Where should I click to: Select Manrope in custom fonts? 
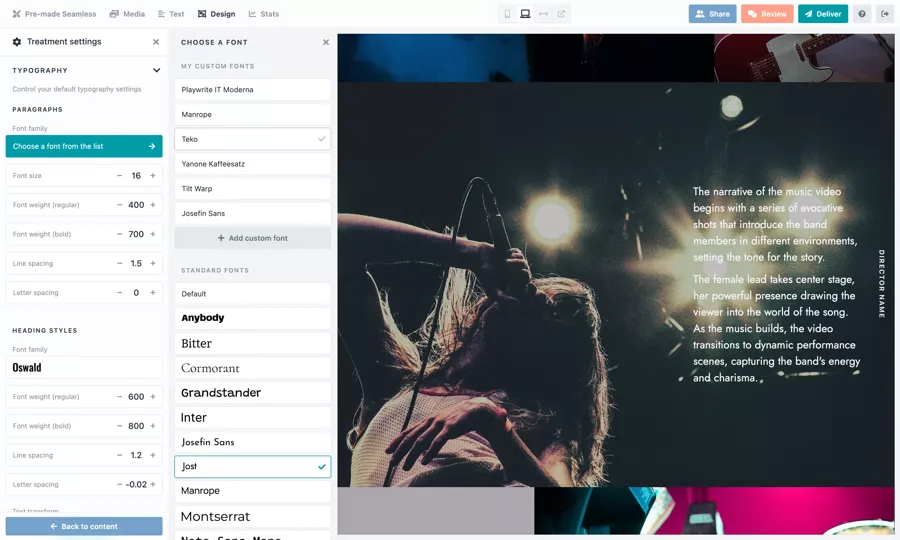(x=253, y=114)
